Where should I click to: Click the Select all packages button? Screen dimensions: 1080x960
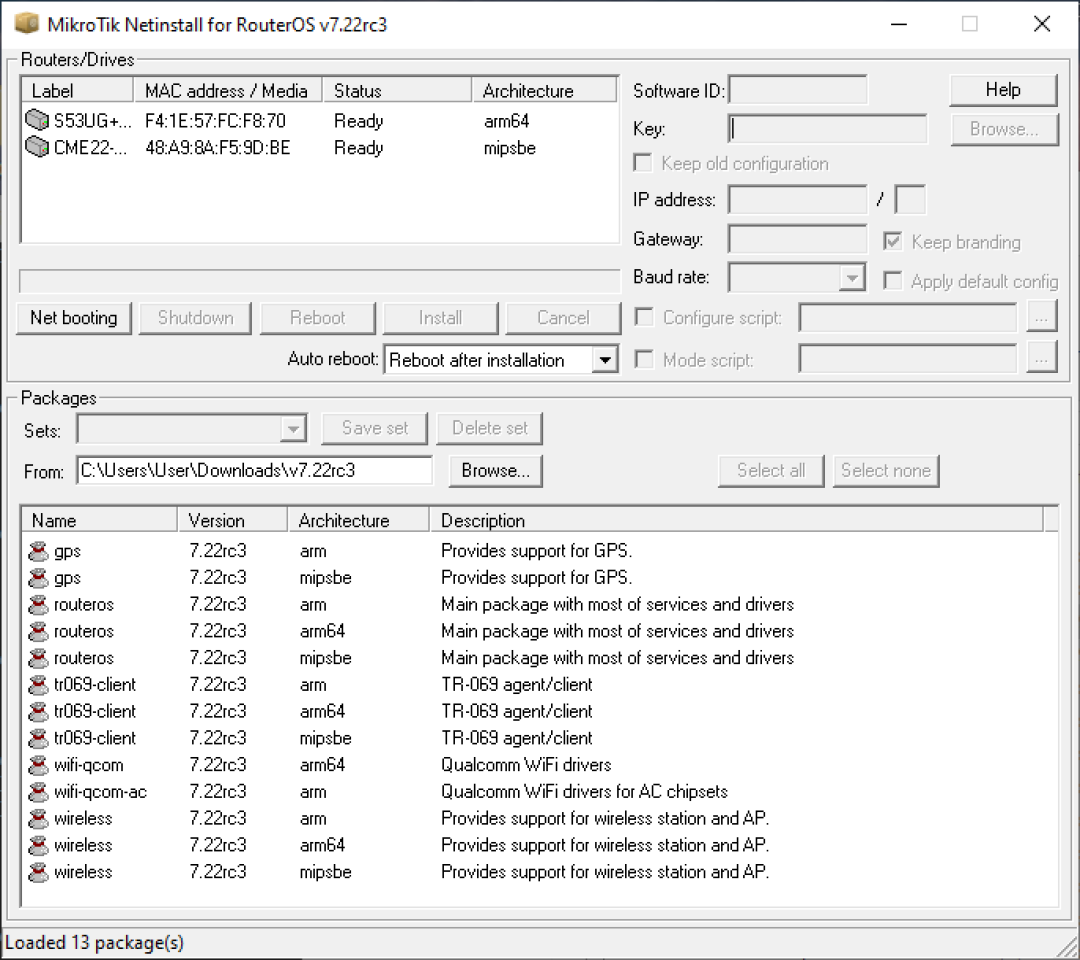point(771,470)
